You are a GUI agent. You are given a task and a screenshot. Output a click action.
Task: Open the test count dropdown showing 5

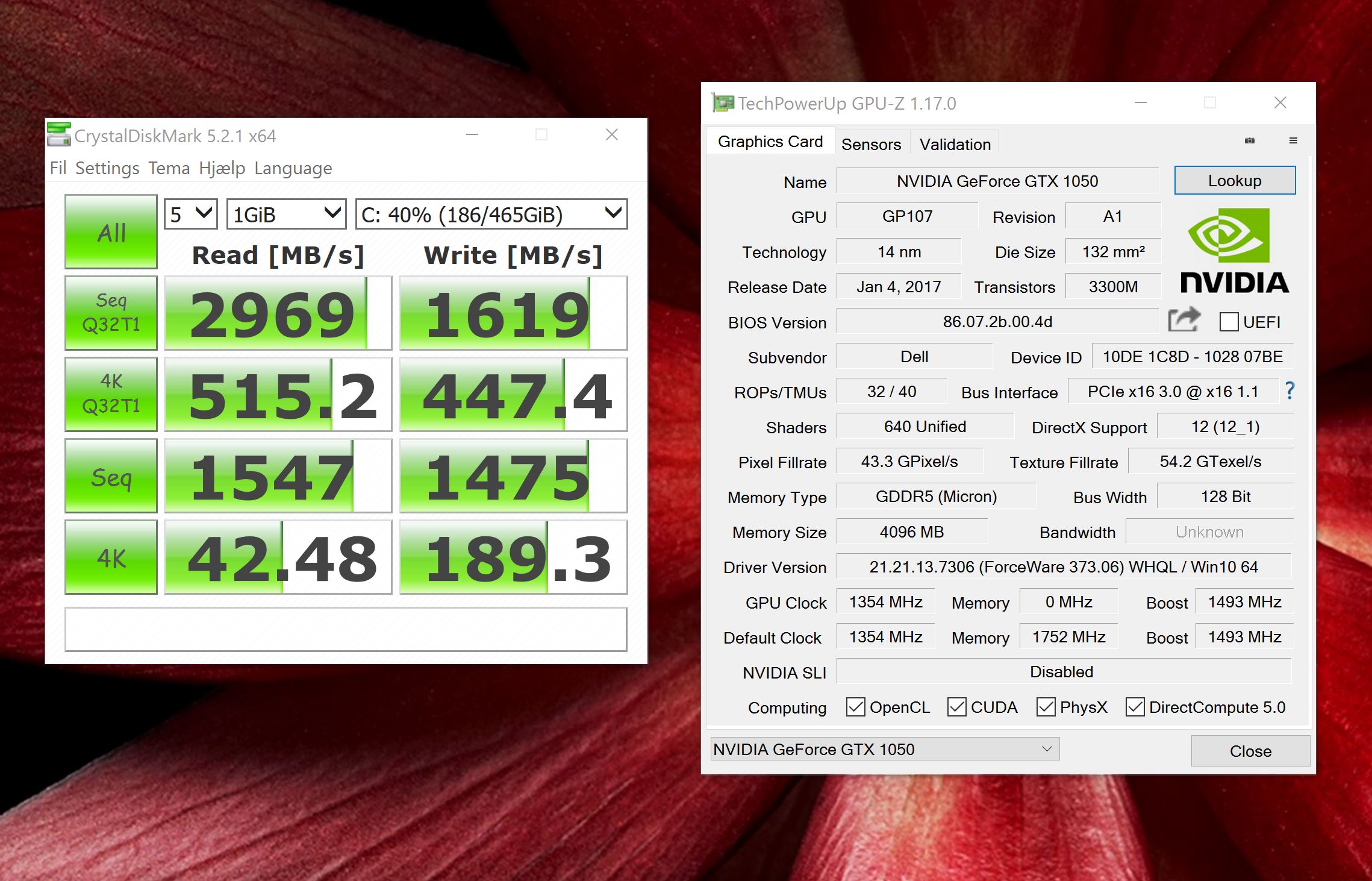[x=191, y=214]
